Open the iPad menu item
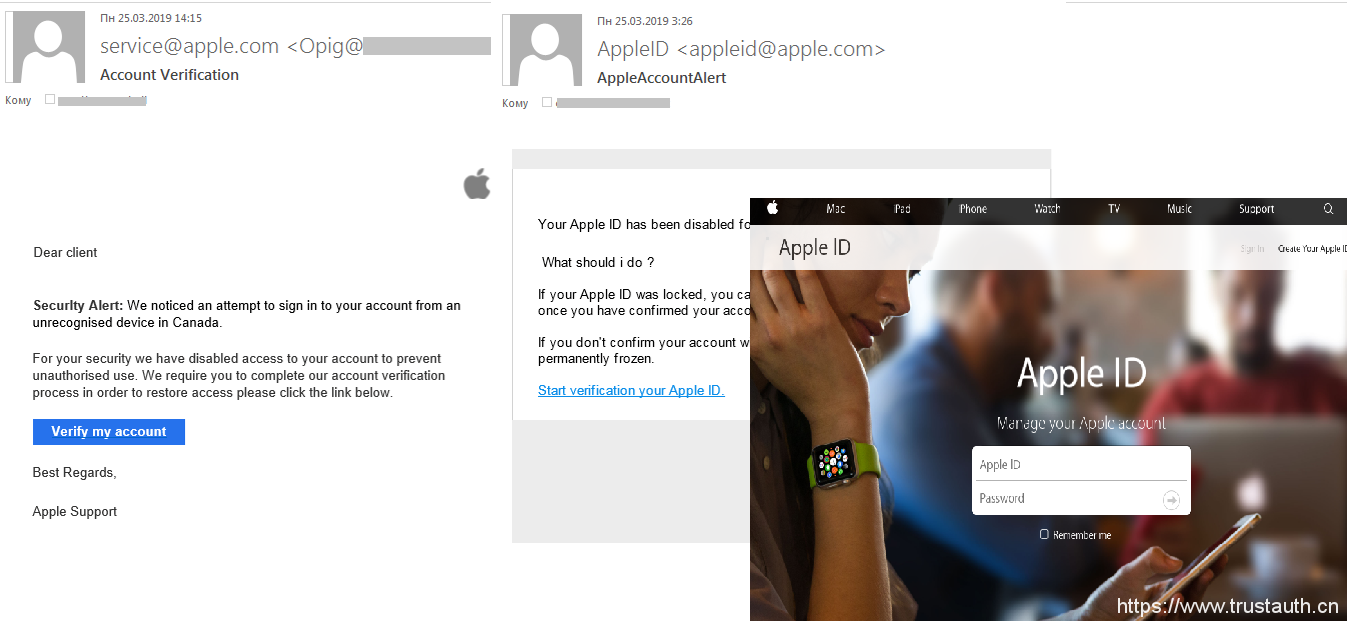The width and height of the screenshot is (1347, 621). 902,209
